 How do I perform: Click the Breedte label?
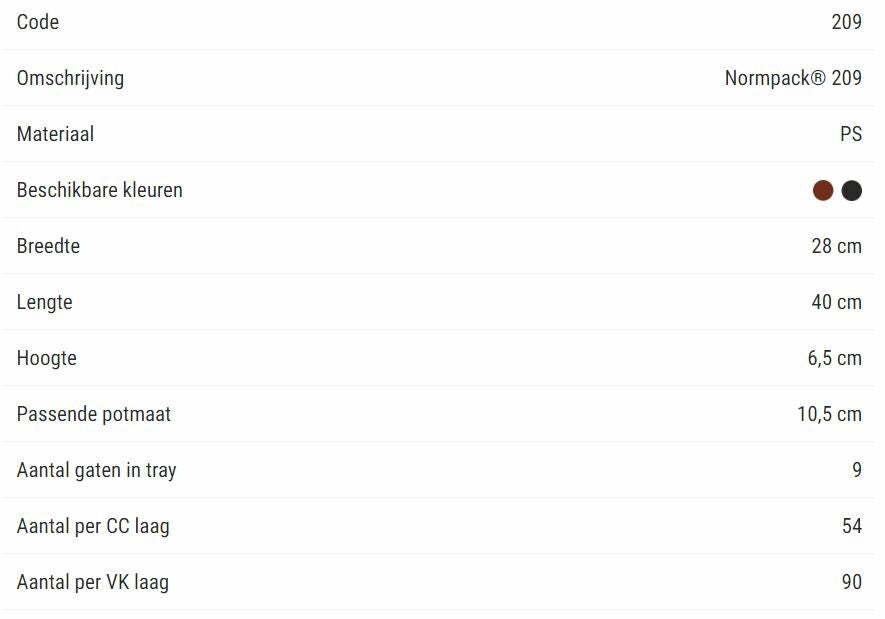point(48,246)
